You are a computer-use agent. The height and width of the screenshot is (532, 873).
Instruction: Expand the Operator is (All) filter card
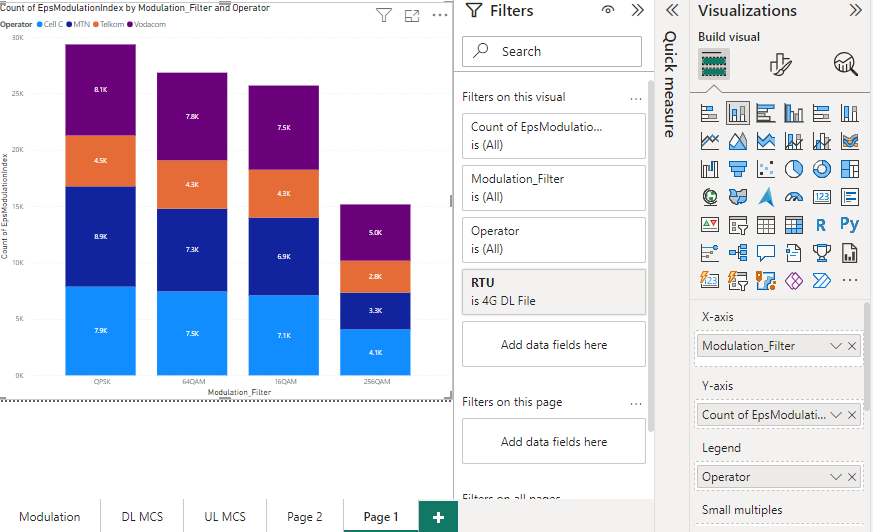pyautogui.click(x=553, y=240)
